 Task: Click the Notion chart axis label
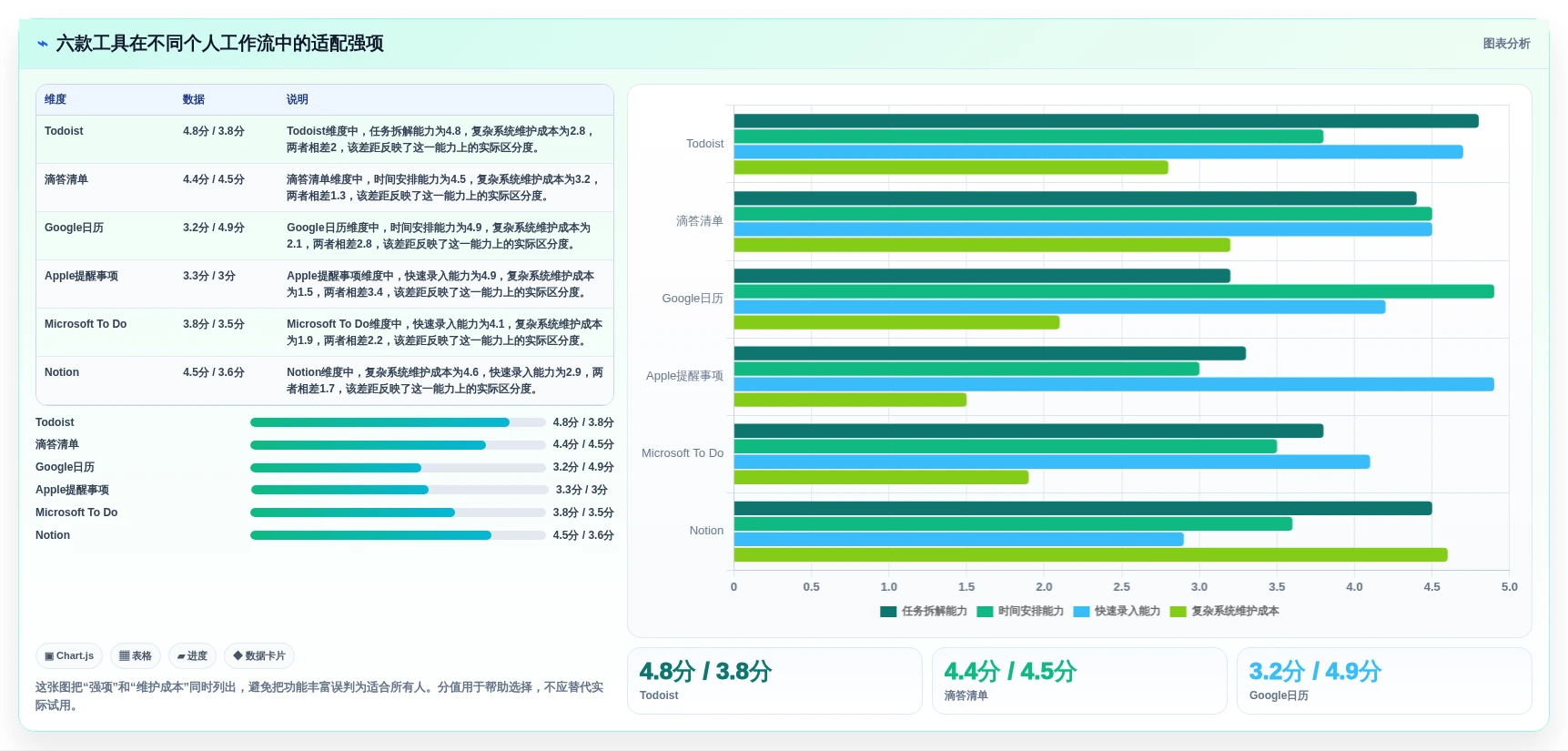(x=706, y=531)
